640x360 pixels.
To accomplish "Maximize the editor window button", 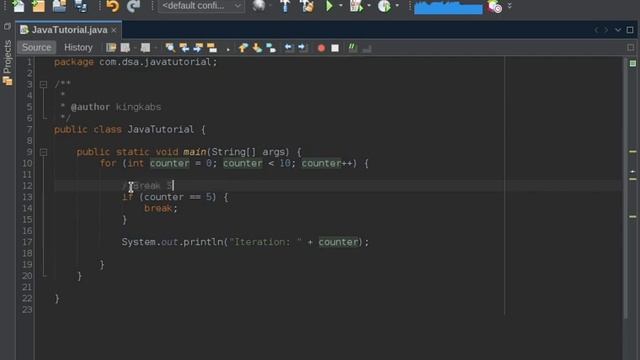I will (x=630, y=30).
